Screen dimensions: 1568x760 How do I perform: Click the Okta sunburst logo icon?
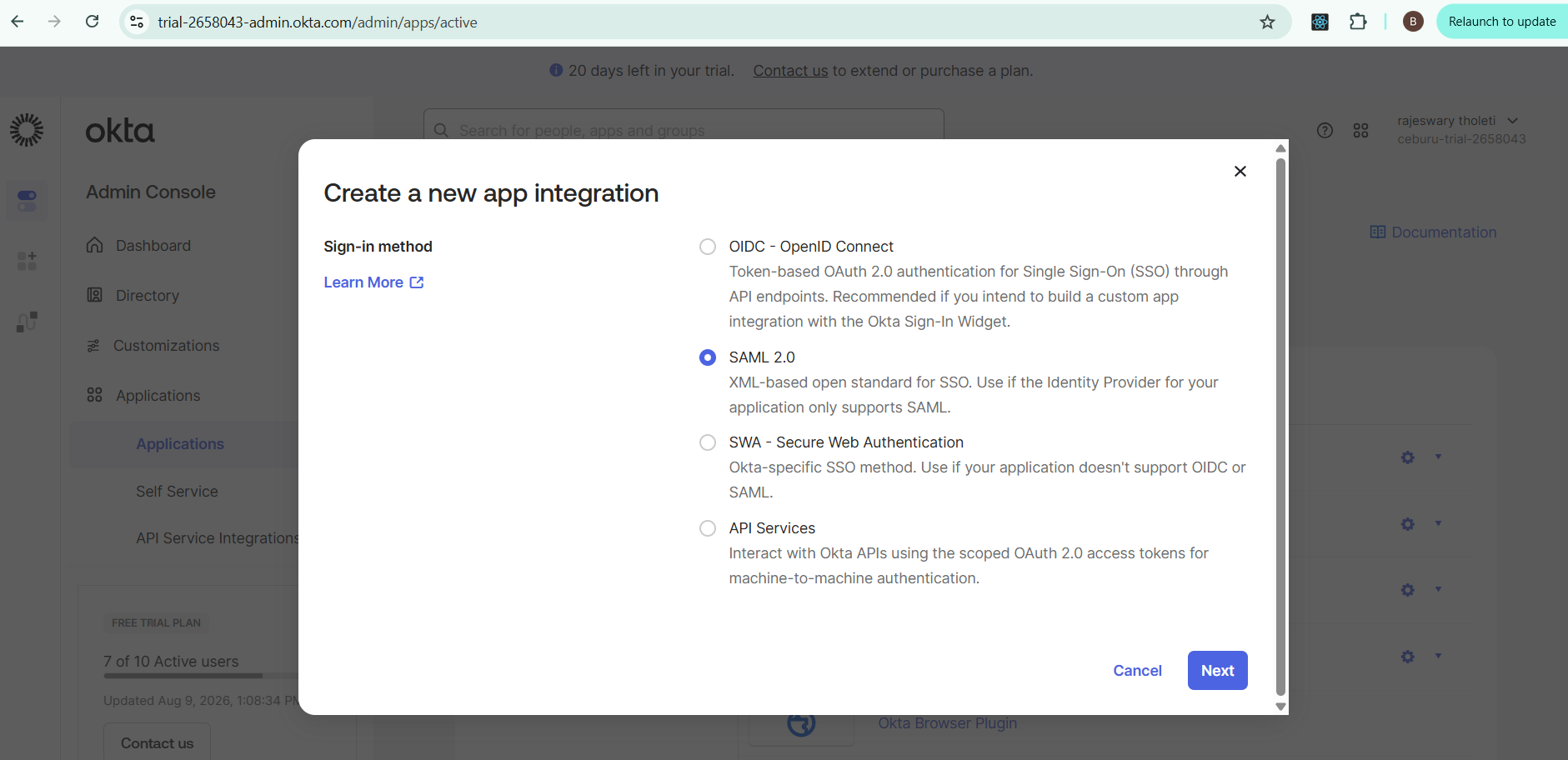coord(27,130)
